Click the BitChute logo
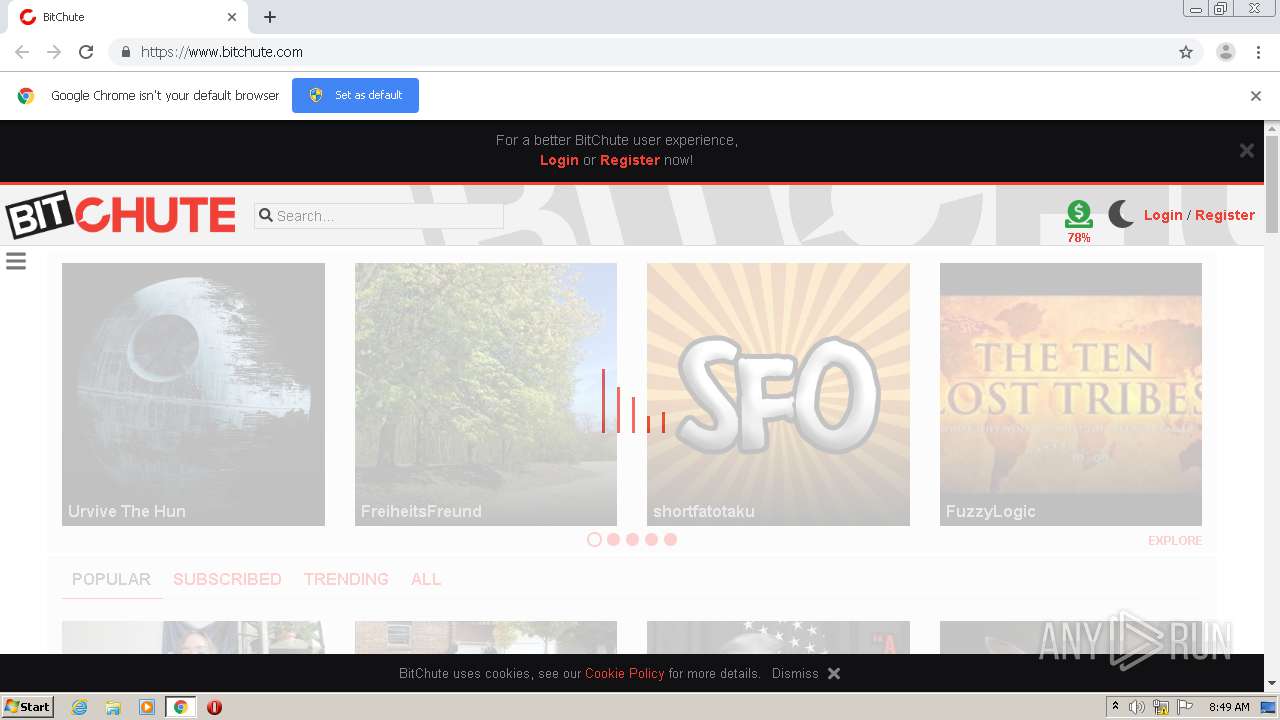 tap(120, 214)
